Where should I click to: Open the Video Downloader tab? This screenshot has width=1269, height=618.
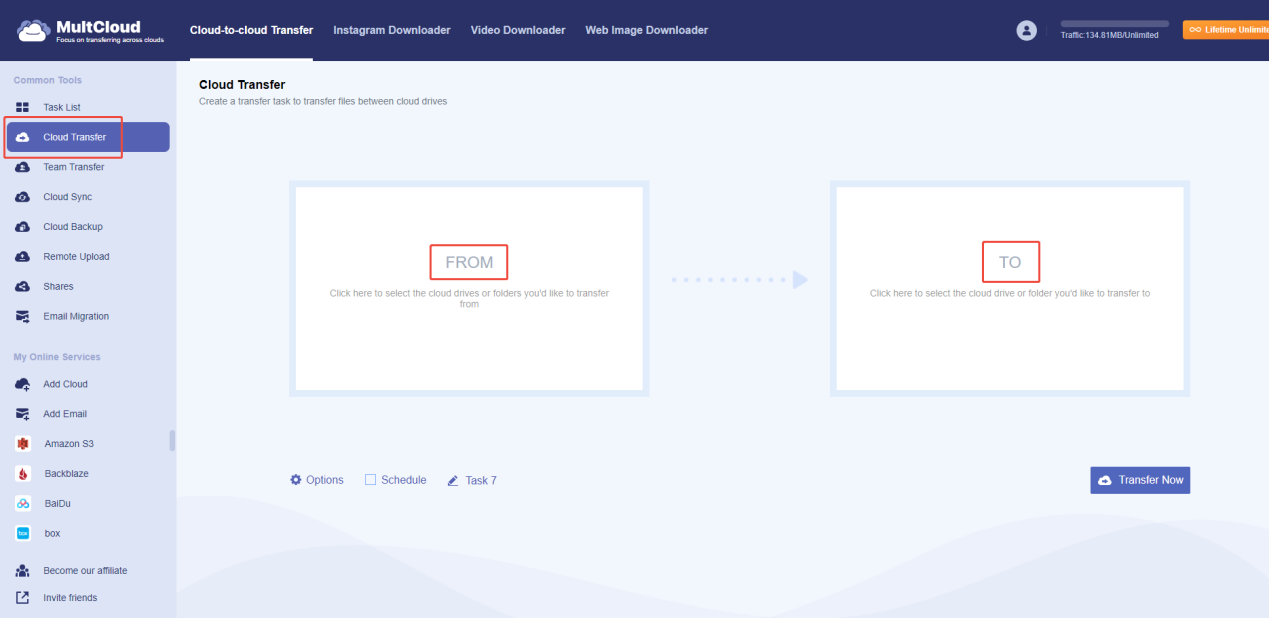pyautogui.click(x=517, y=30)
